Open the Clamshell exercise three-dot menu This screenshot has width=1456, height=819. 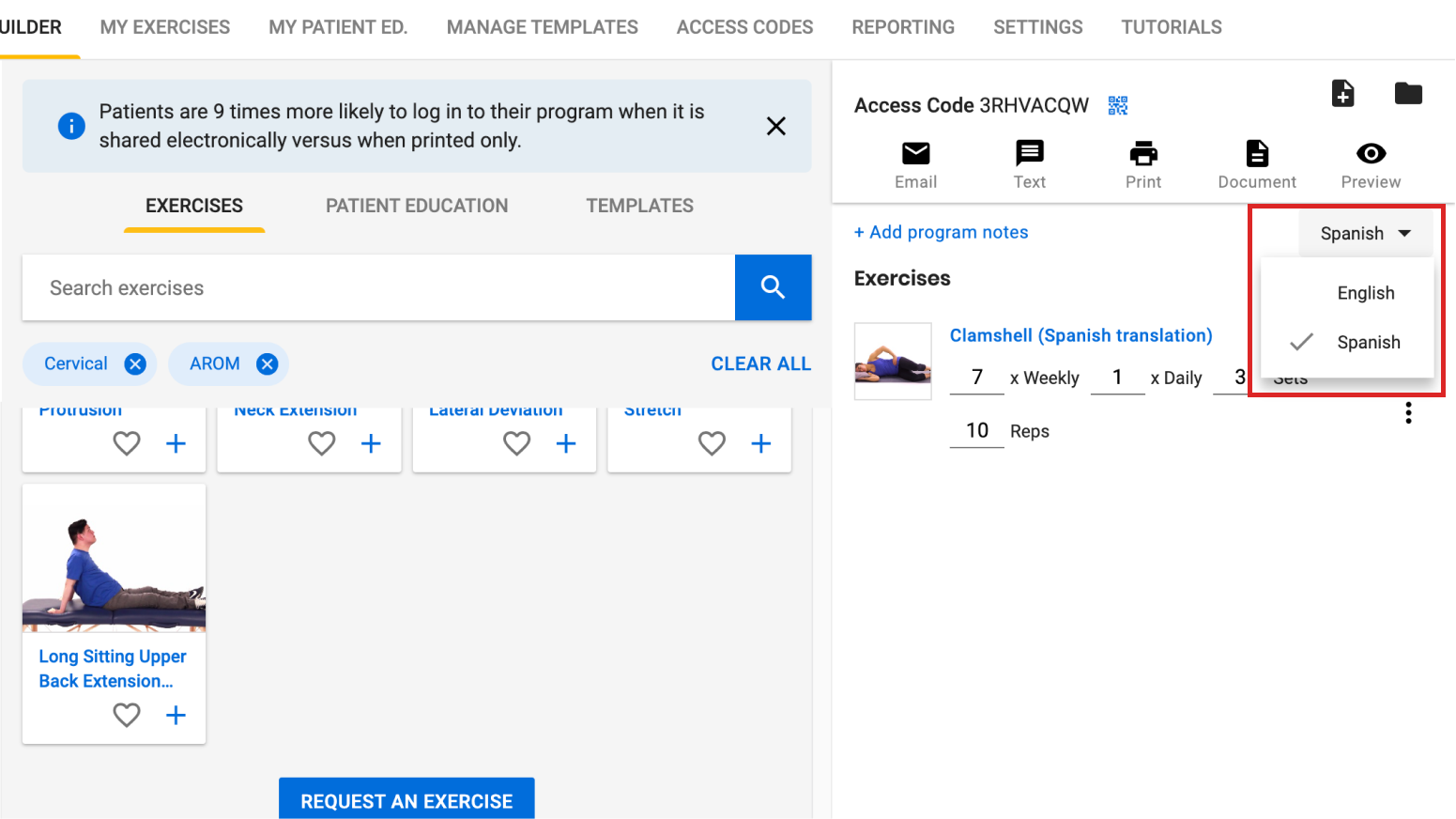pos(1407,413)
